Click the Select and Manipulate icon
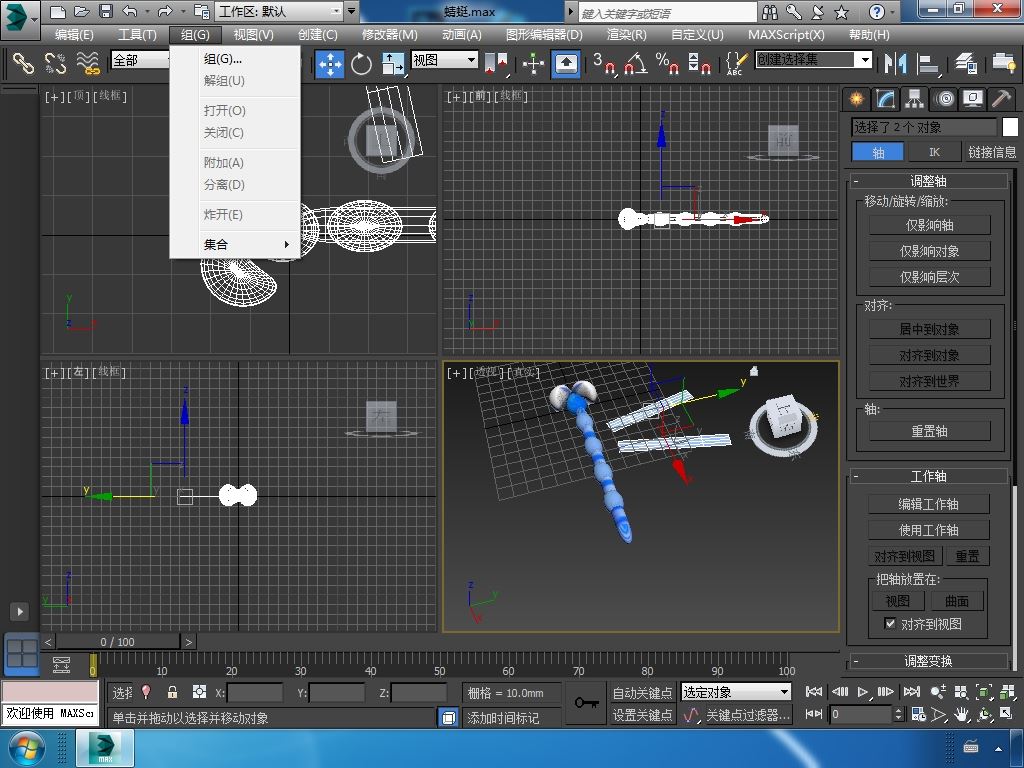The height and width of the screenshot is (768, 1024). pos(534,63)
